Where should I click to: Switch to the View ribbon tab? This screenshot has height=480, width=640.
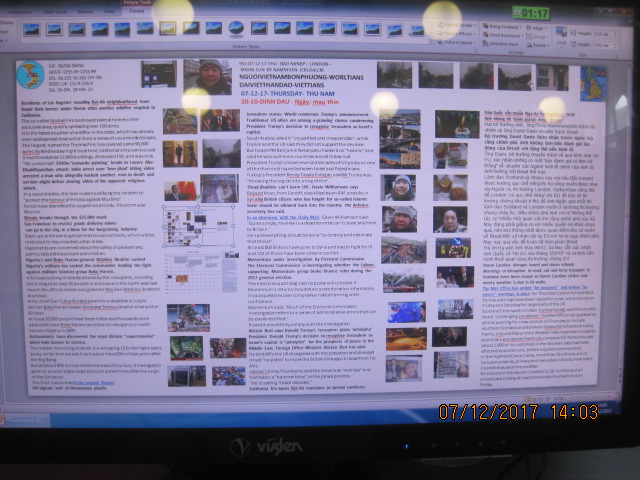point(109,11)
